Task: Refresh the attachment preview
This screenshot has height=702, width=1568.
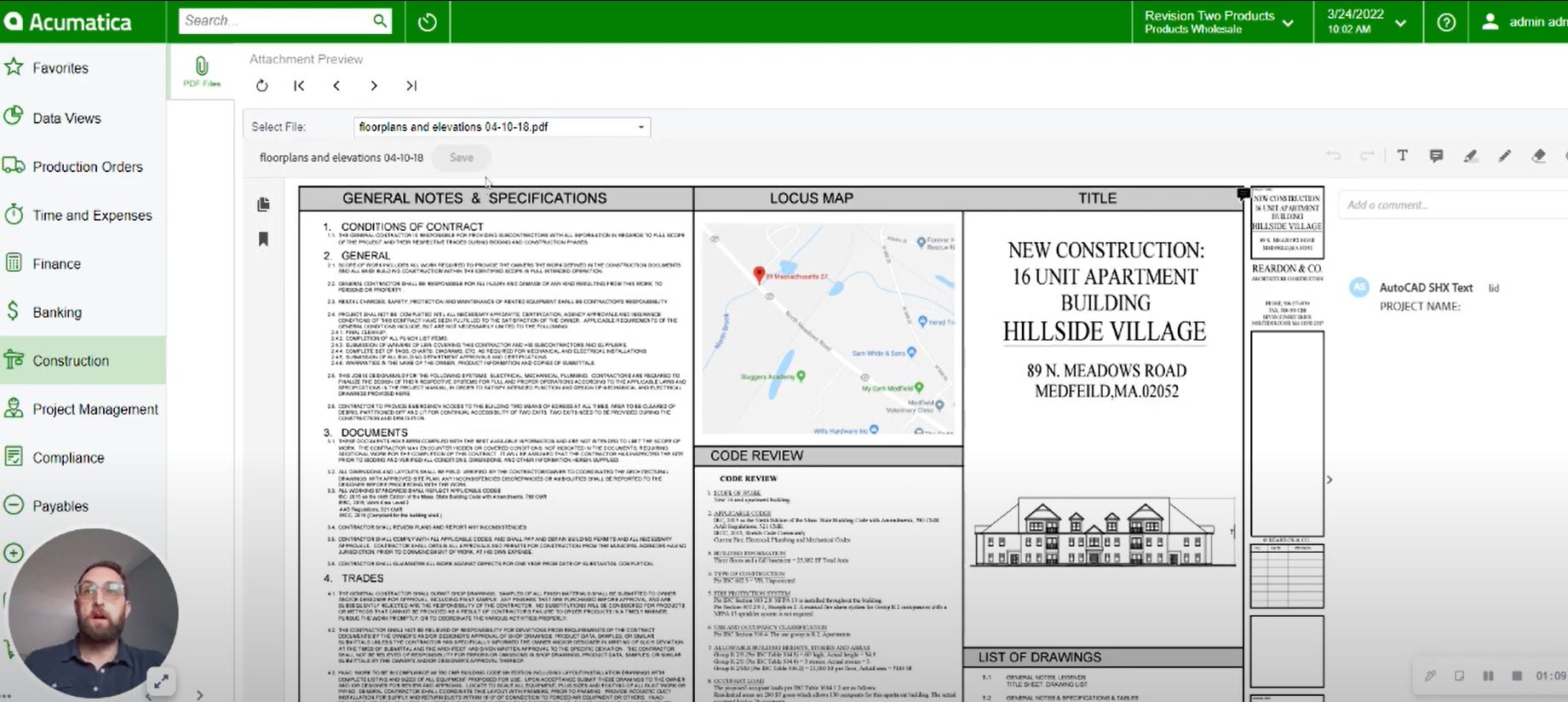Action: click(262, 85)
